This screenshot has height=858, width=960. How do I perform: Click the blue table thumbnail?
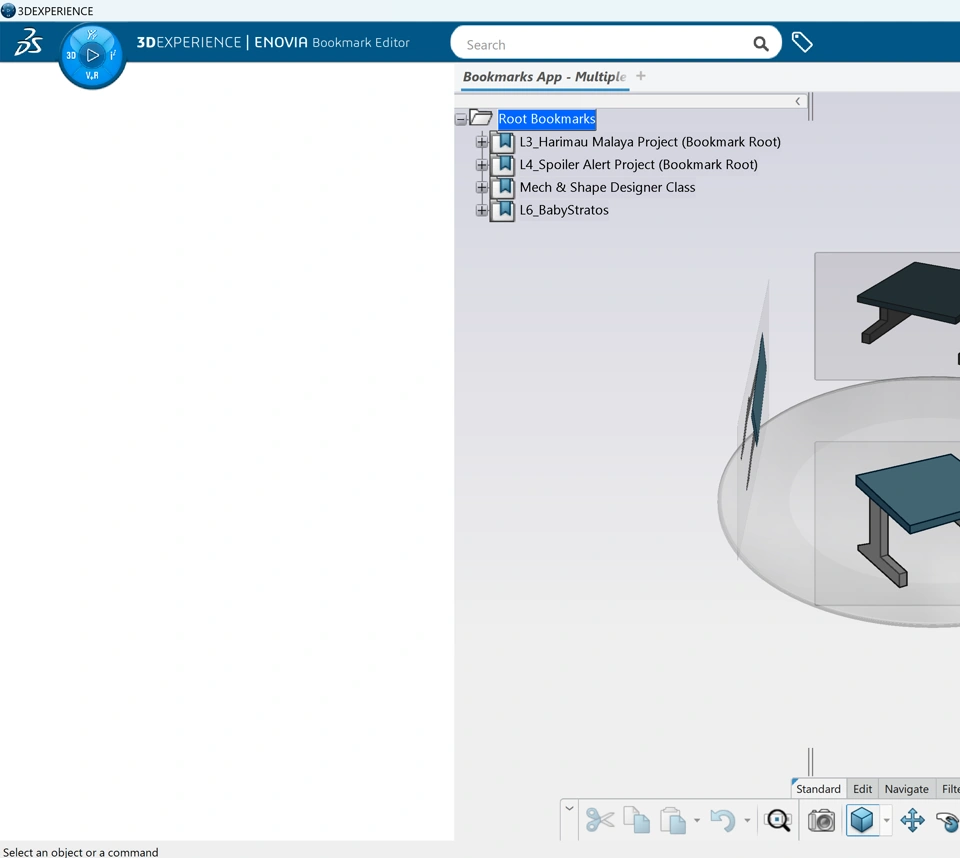887,523
